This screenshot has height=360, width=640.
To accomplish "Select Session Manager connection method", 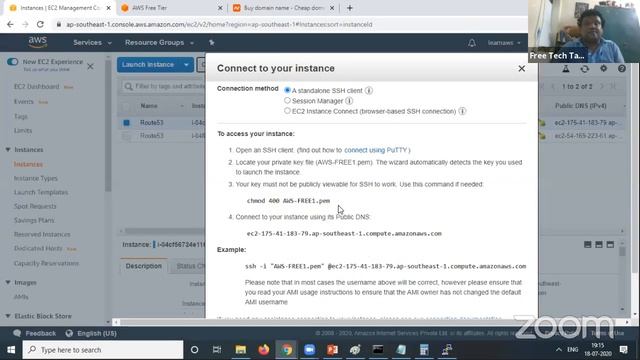I will click(287, 100).
